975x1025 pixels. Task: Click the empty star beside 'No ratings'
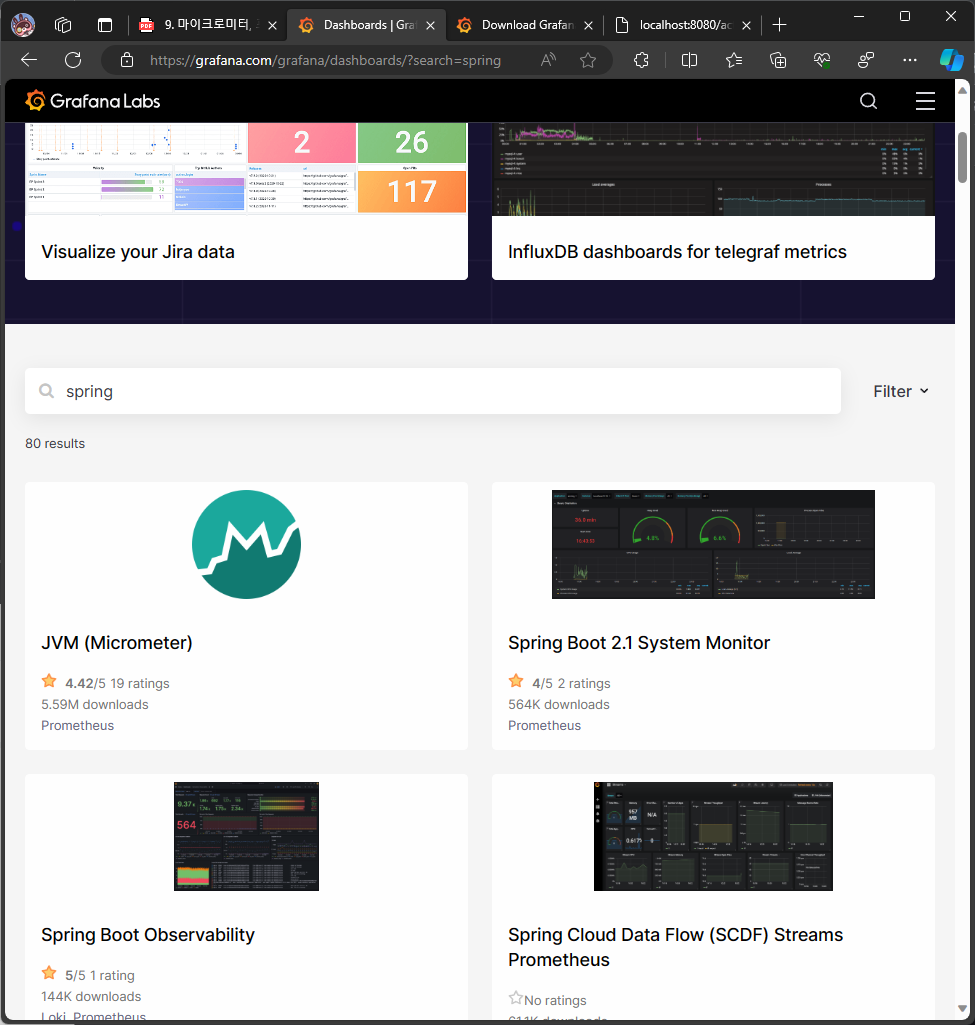516,998
